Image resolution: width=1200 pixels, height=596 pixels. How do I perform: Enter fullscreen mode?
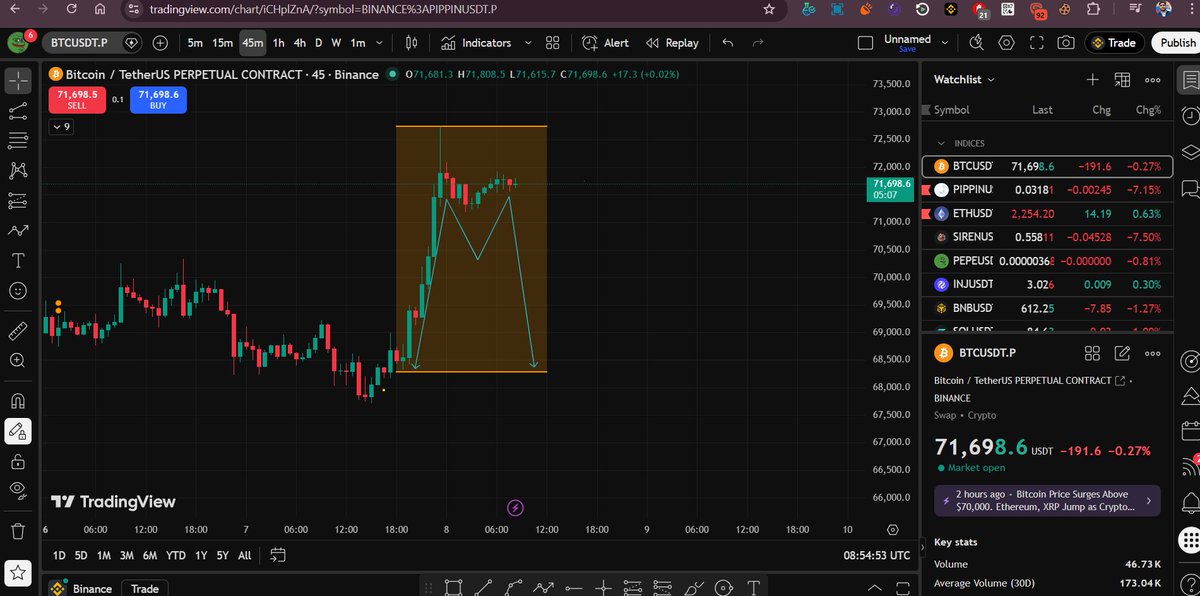[1037, 43]
